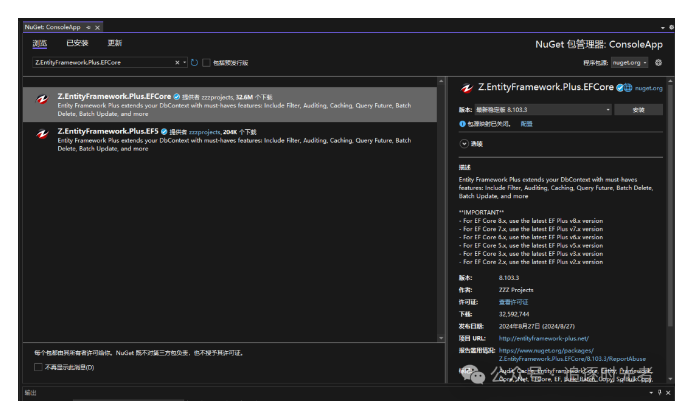691x408 pixels.
Task: Open the nuget.org link in details header
Action: point(648,88)
